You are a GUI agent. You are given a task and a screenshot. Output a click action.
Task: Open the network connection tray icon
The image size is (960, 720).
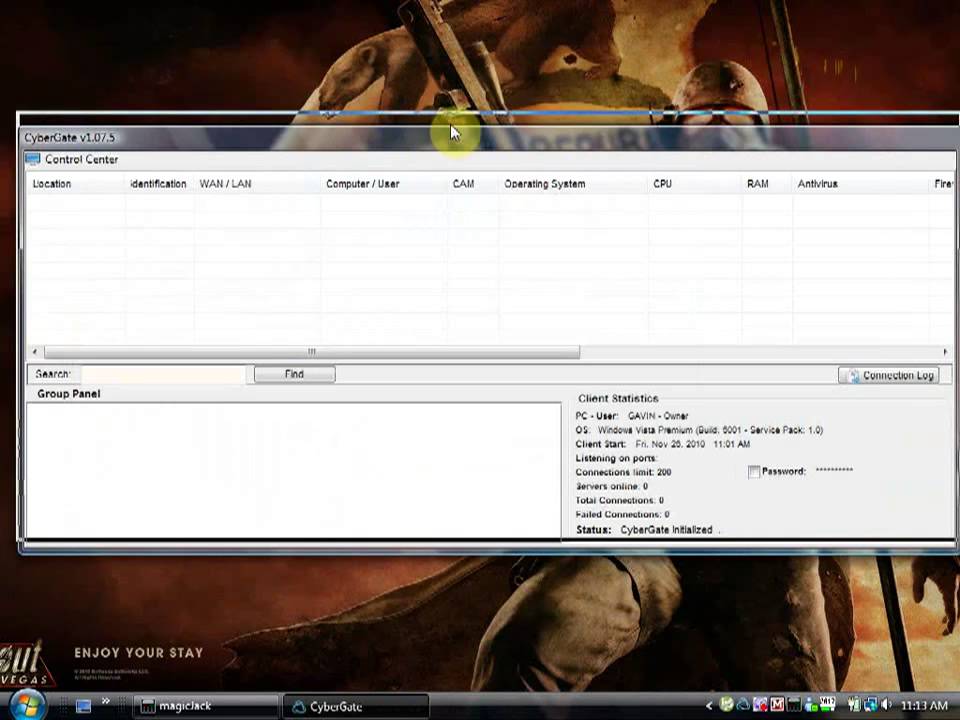[x=869, y=705]
